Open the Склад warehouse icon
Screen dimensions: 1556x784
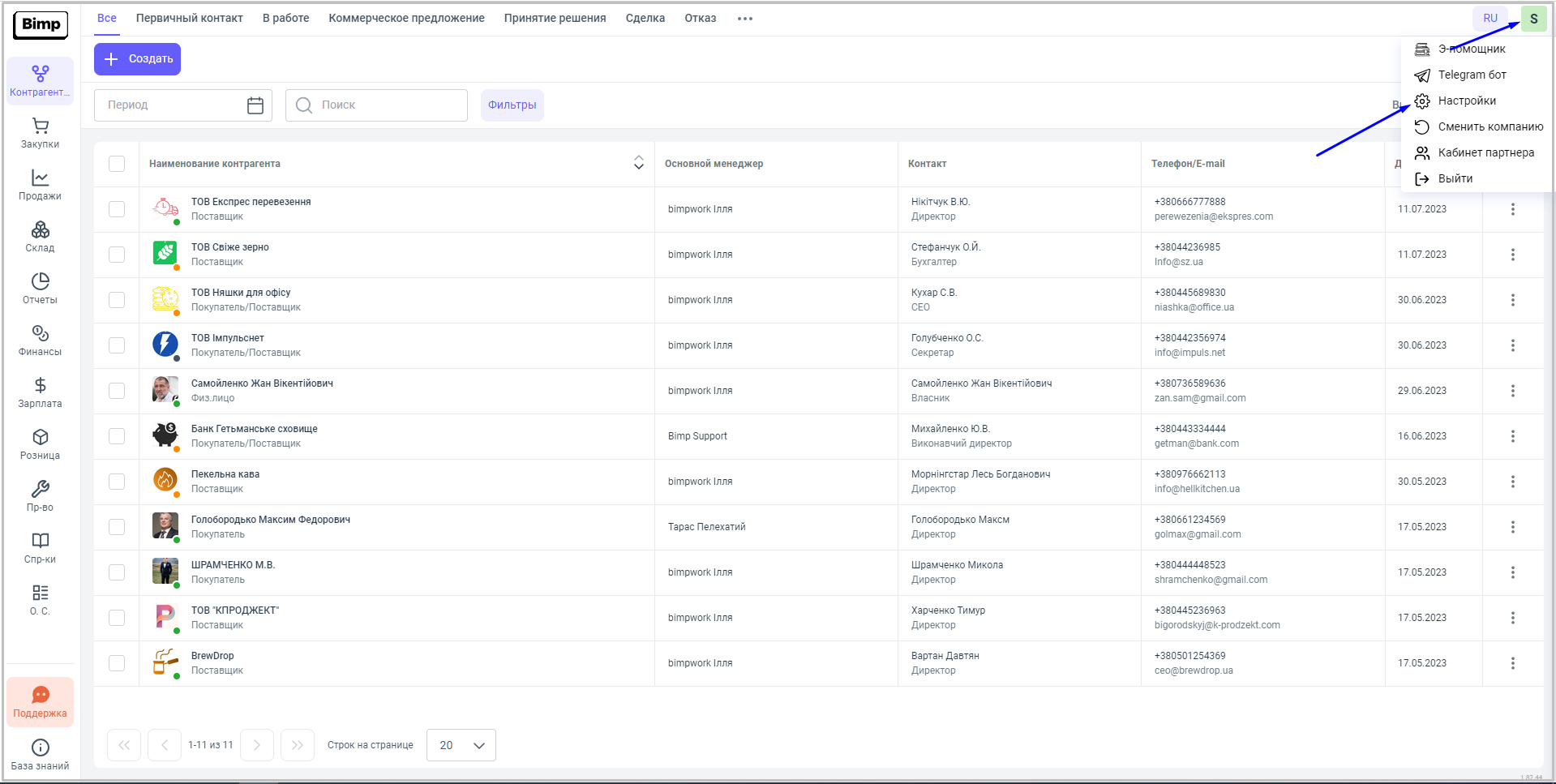point(40,237)
